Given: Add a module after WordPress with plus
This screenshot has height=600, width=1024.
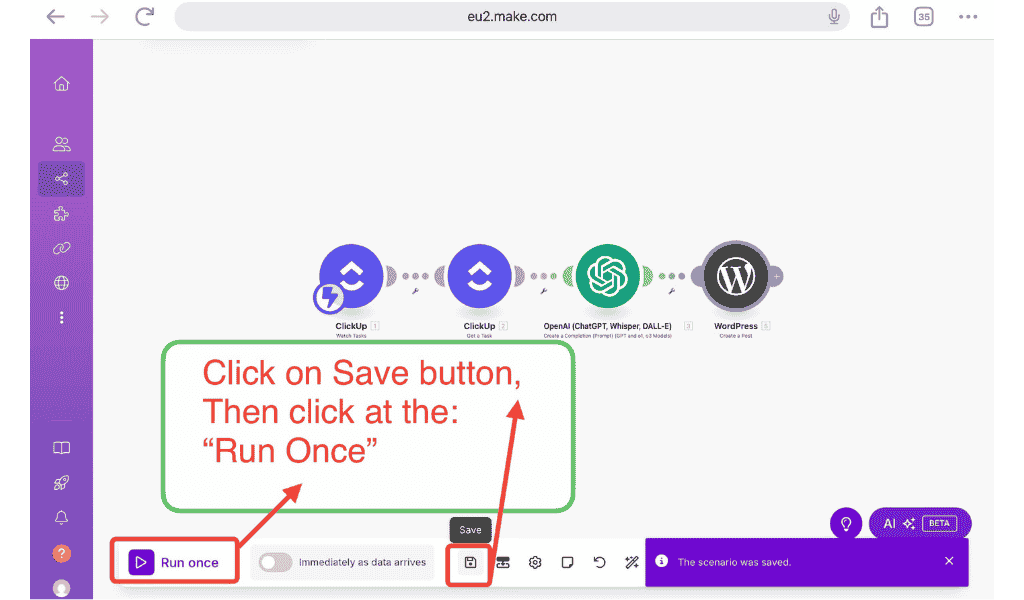Looking at the screenshot, I should [x=776, y=277].
